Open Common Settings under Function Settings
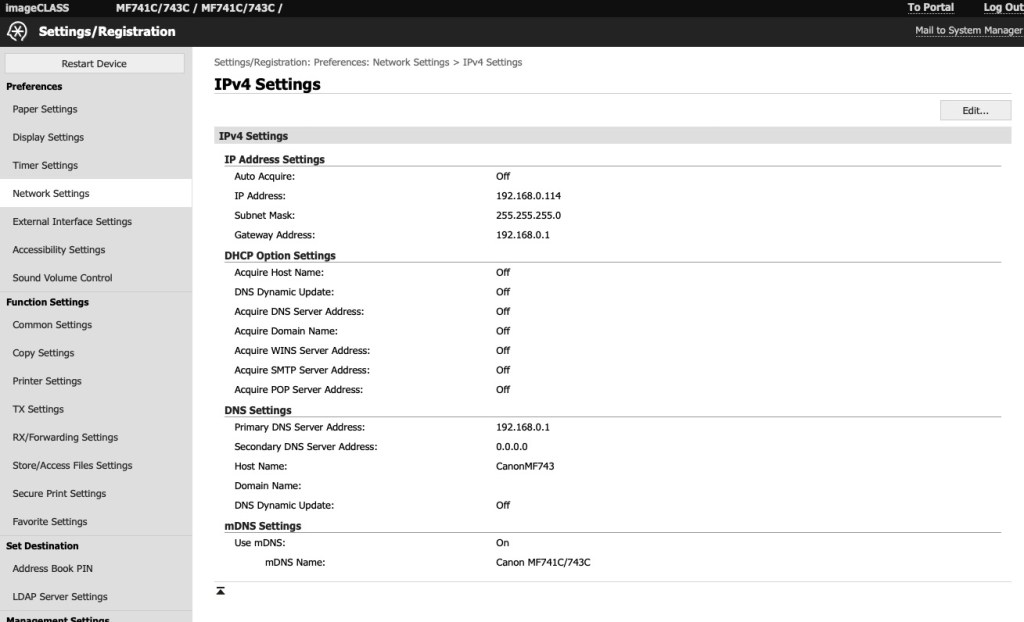Image resolution: width=1024 pixels, height=622 pixels. [x=52, y=325]
